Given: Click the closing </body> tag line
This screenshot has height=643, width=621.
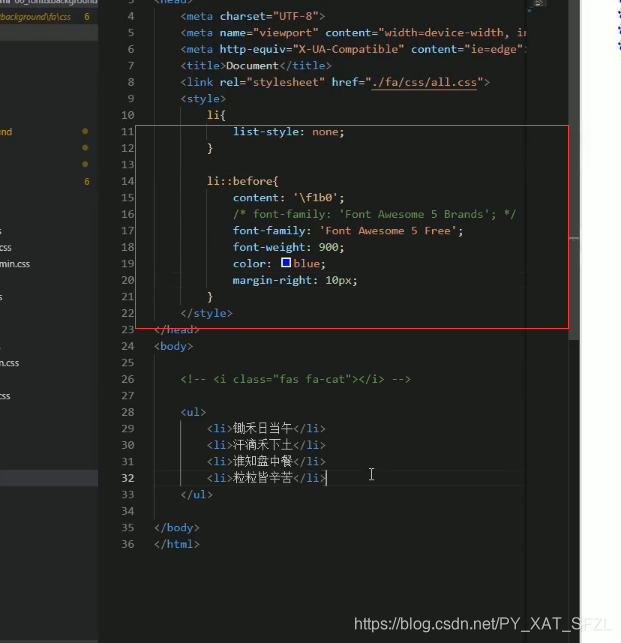Looking at the screenshot, I should click(x=177, y=528).
